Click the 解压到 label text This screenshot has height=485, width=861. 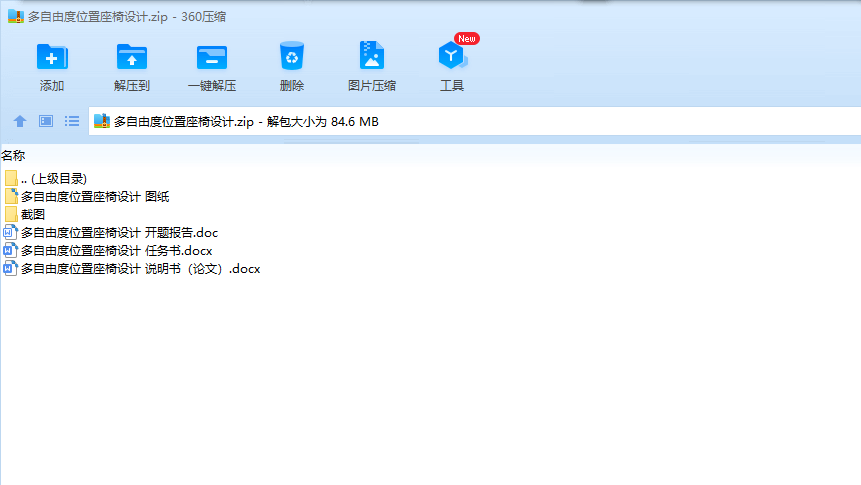(132, 86)
